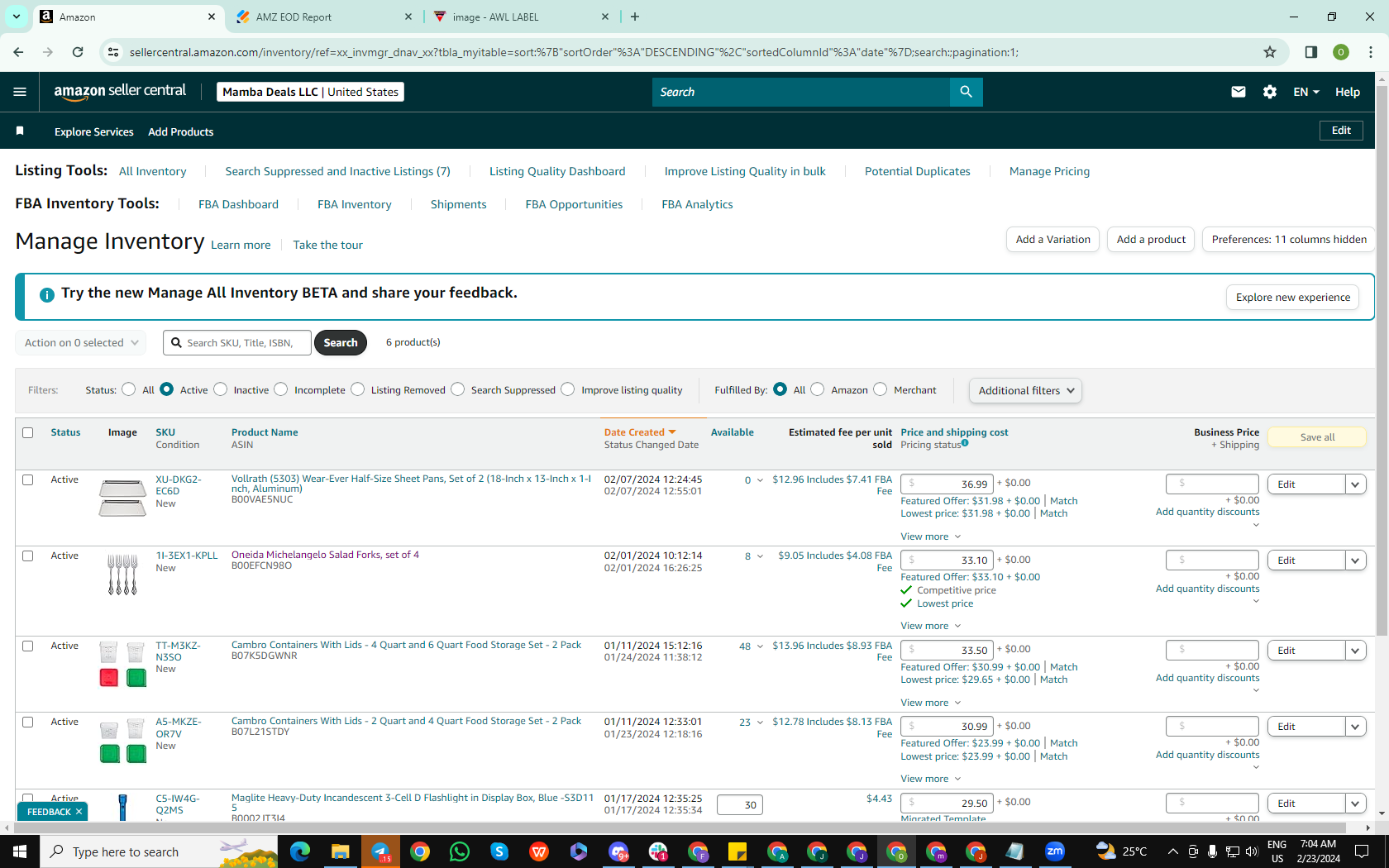Open Manage Pricing listing tool
This screenshot has height=868, width=1389.
(1049, 171)
